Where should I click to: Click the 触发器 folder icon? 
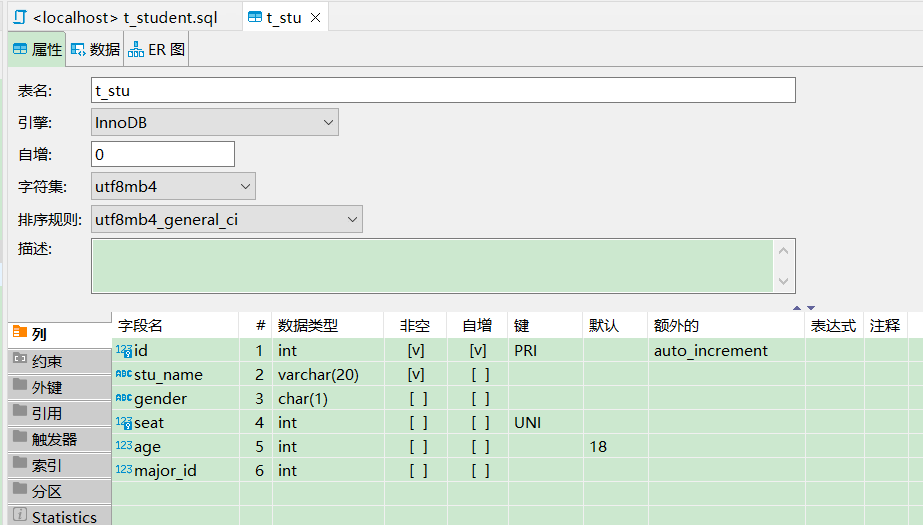(20, 436)
